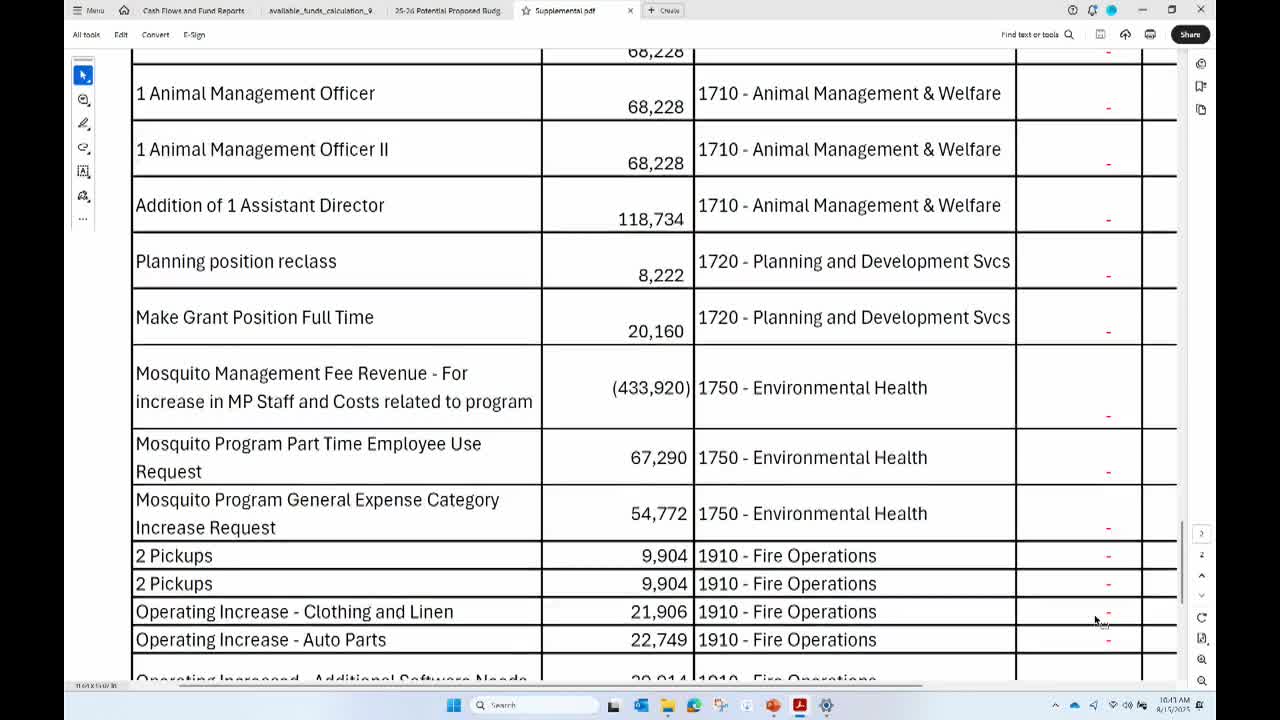Open Outlook from the taskbar
The width and height of the screenshot is (1280, 720).
point(641,705)
